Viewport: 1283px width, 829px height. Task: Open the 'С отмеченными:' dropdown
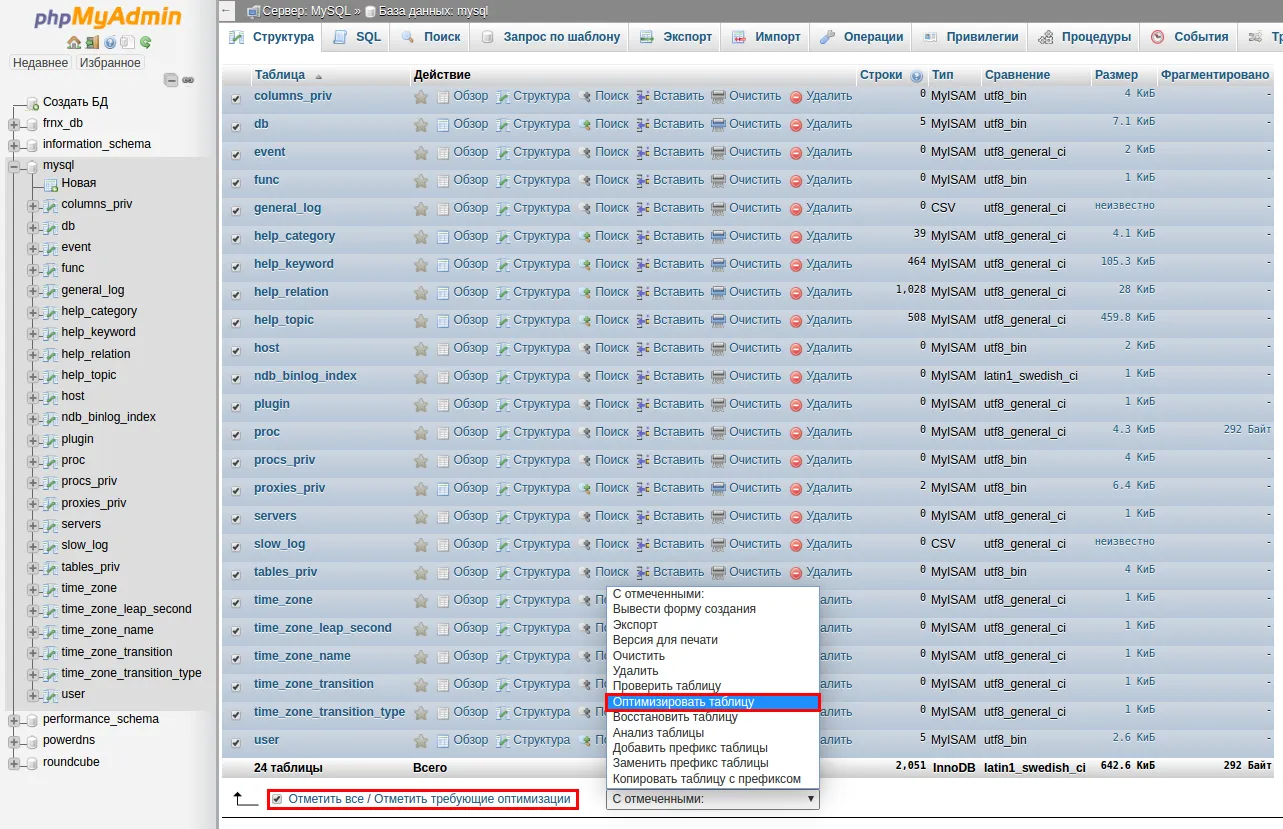point(712,799)
